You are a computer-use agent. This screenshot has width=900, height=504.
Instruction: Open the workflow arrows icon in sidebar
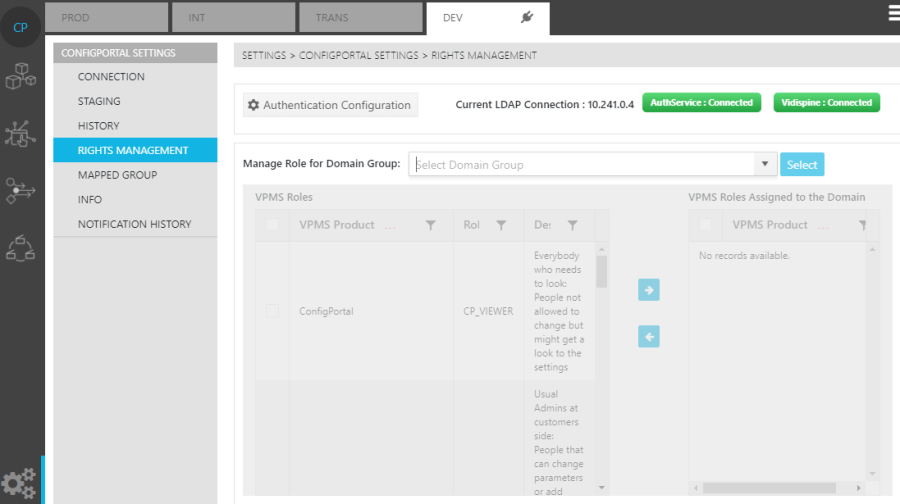tap(20, 189)
